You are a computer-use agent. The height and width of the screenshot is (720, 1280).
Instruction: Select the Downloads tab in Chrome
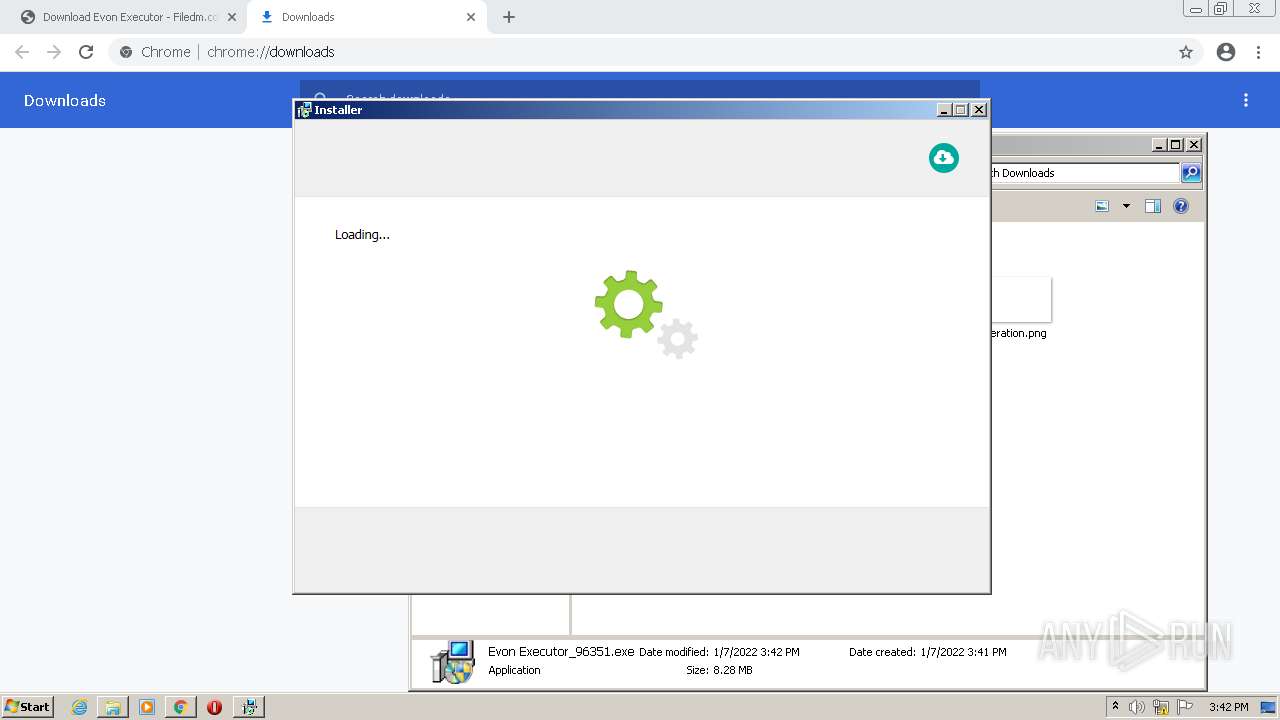[x=365, y=17]
